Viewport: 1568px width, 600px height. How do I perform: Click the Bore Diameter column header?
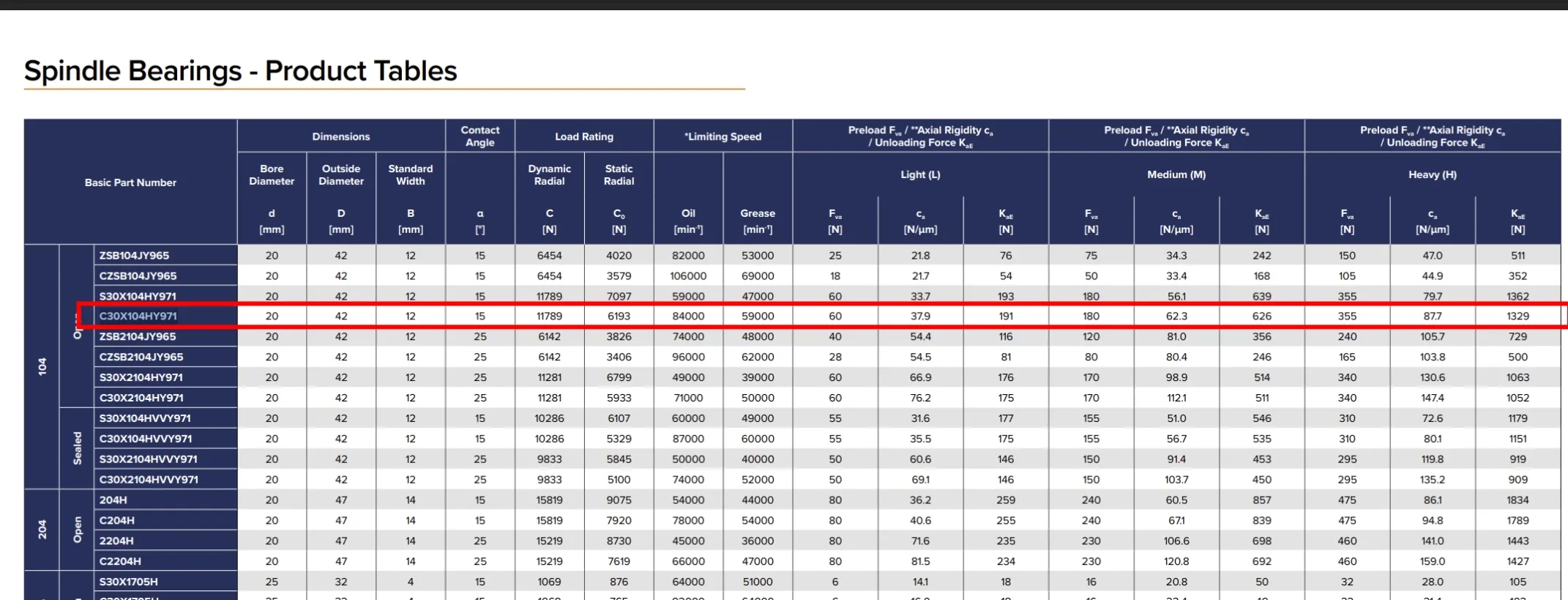click(x=272, y=174)
